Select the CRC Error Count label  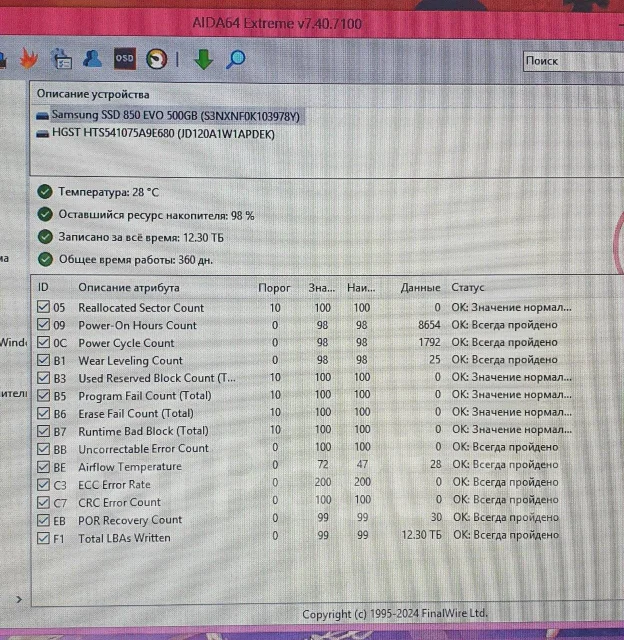click(x=120, y=502)
